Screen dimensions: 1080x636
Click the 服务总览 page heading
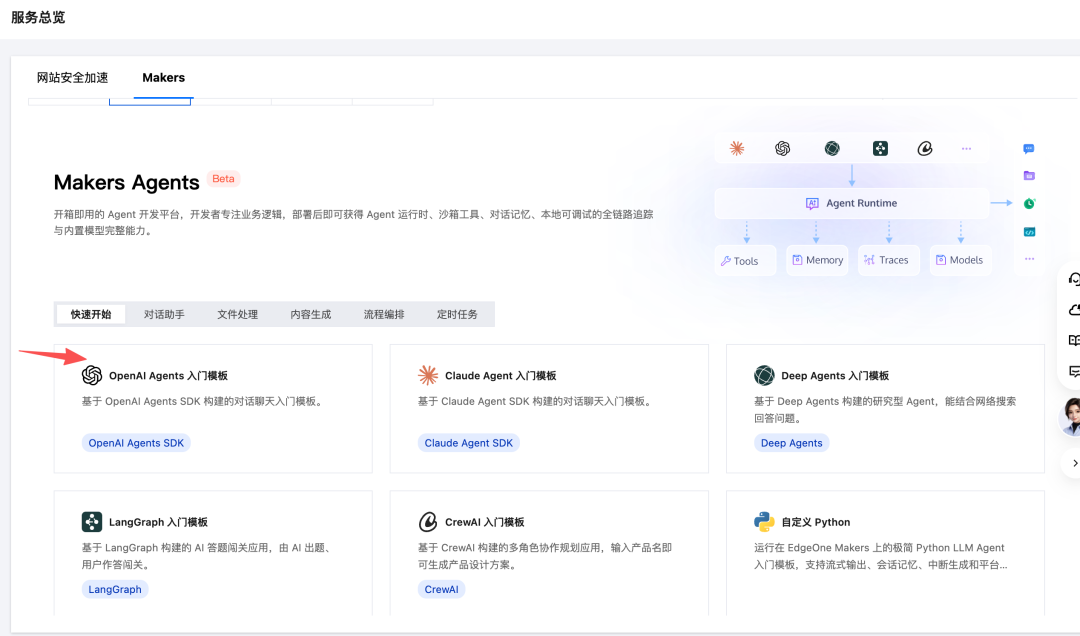38,17
